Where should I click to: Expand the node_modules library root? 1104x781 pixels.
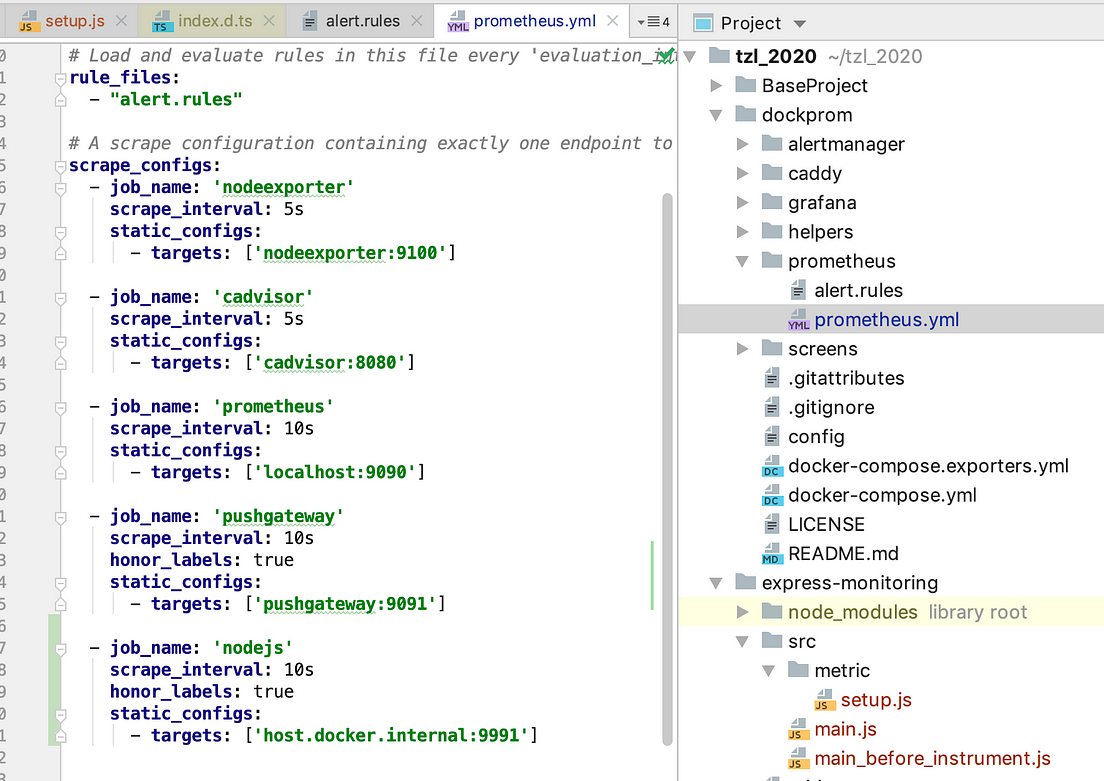(742, 612)
